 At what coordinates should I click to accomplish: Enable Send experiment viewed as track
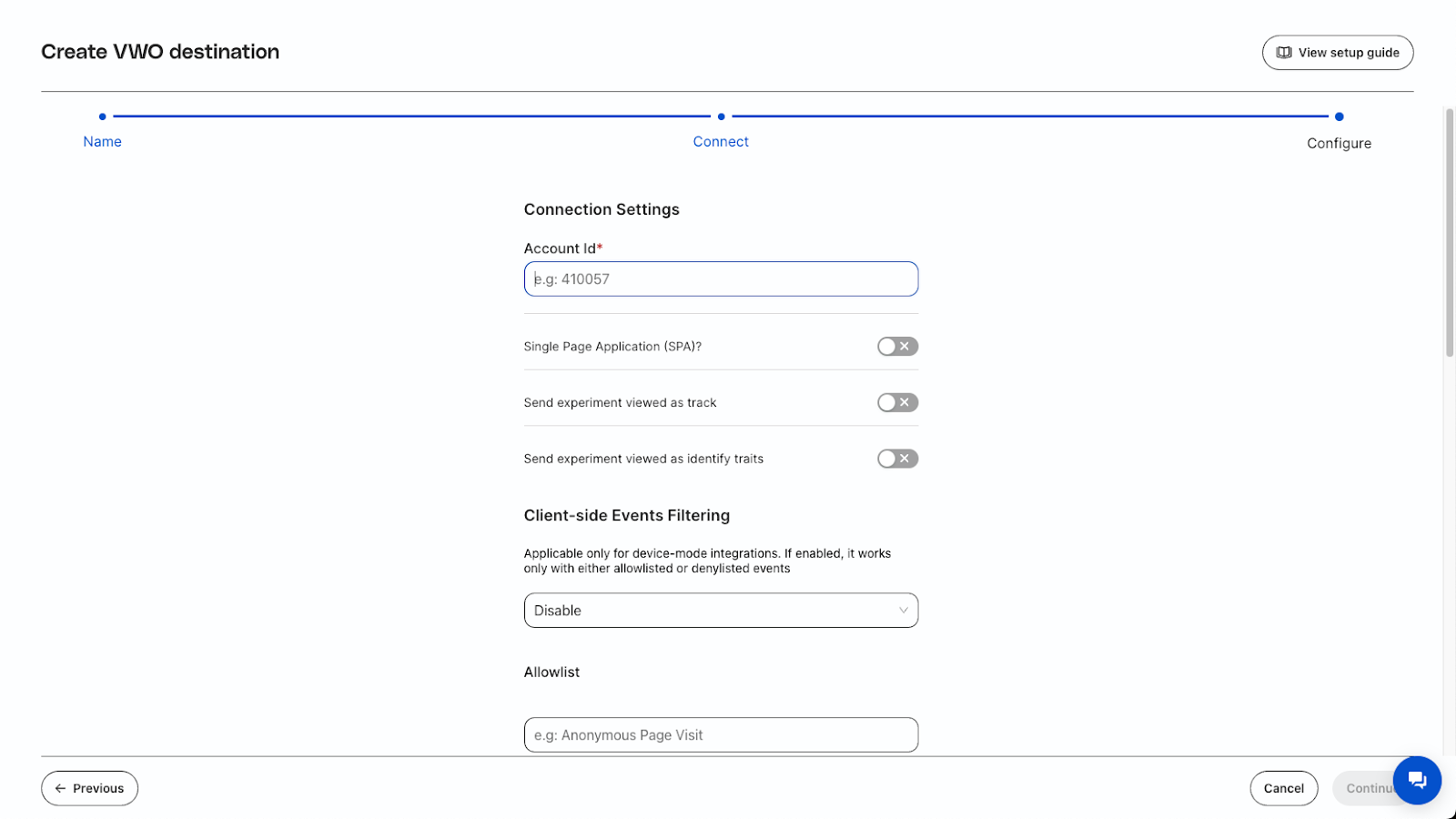[x=897, y=402]
